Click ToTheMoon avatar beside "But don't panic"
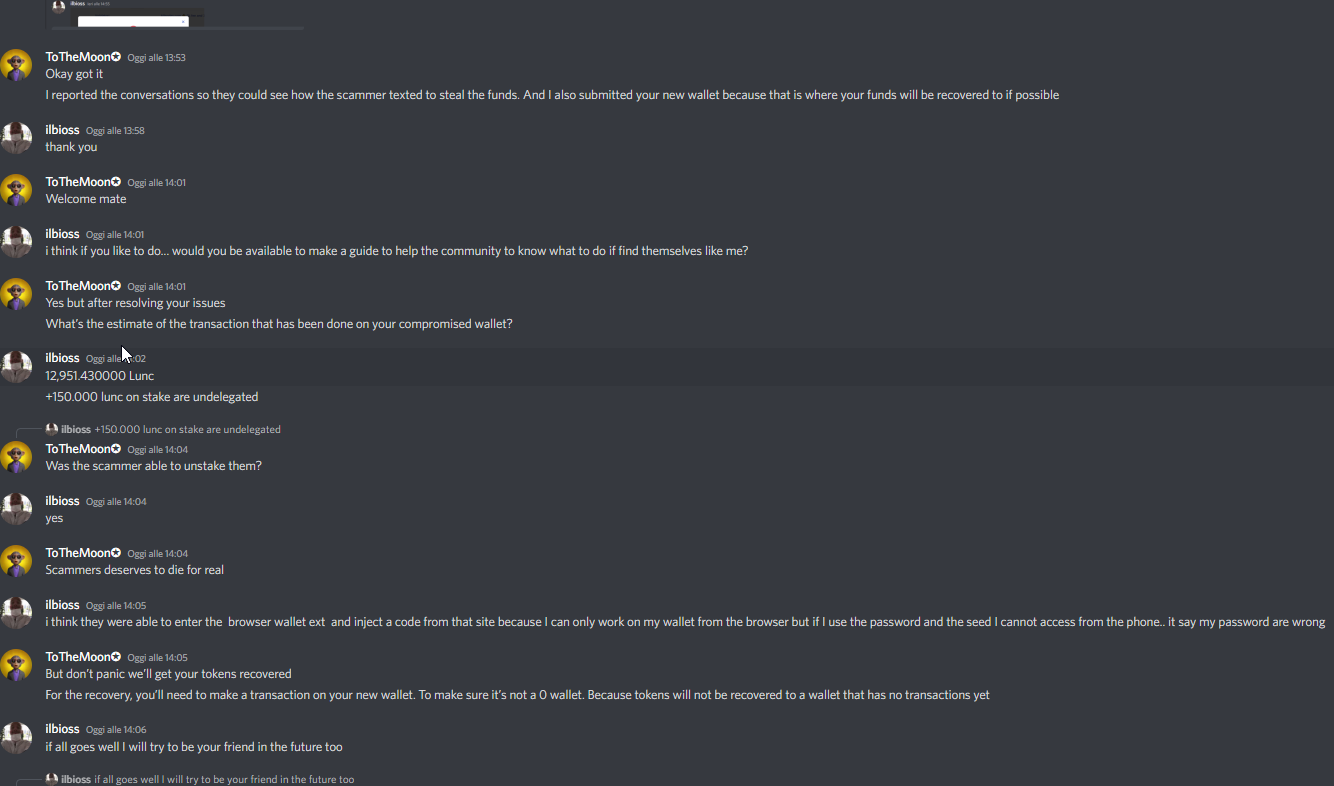1334x786 pixels. coord(16,665)
